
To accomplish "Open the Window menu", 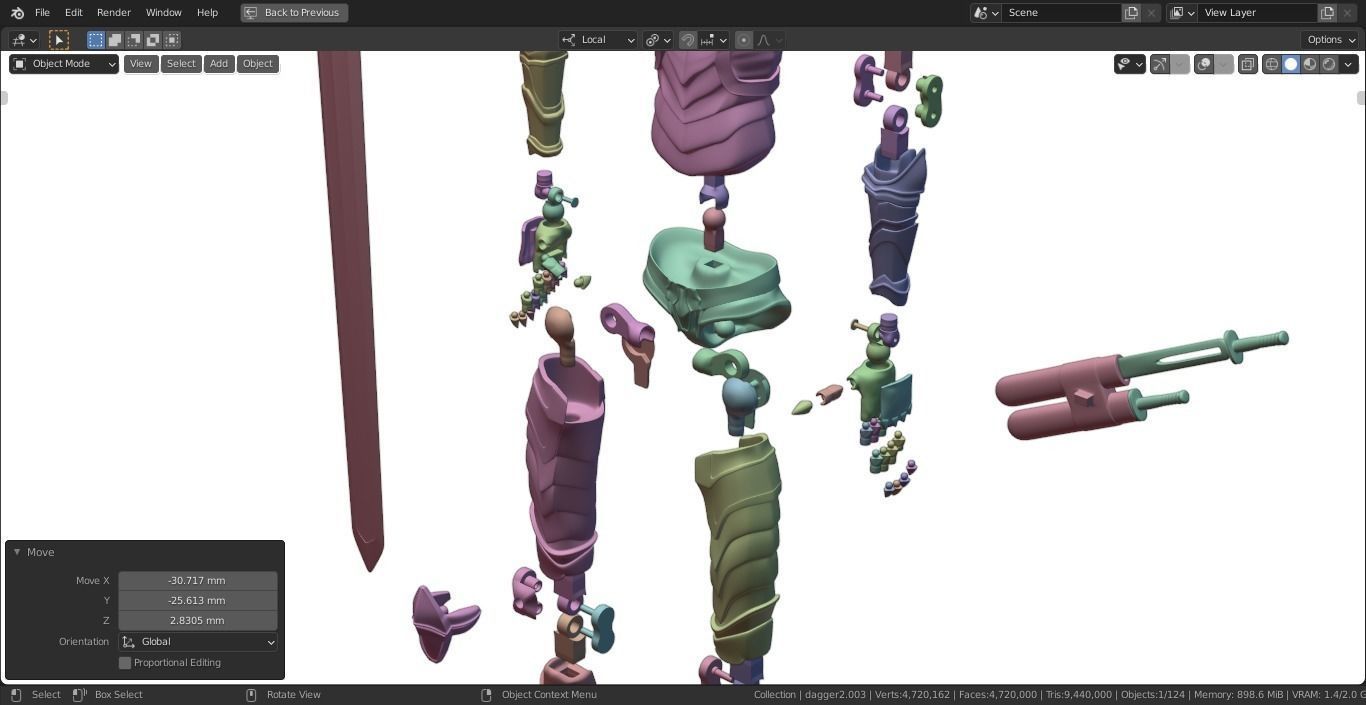I will click(164, 13).
